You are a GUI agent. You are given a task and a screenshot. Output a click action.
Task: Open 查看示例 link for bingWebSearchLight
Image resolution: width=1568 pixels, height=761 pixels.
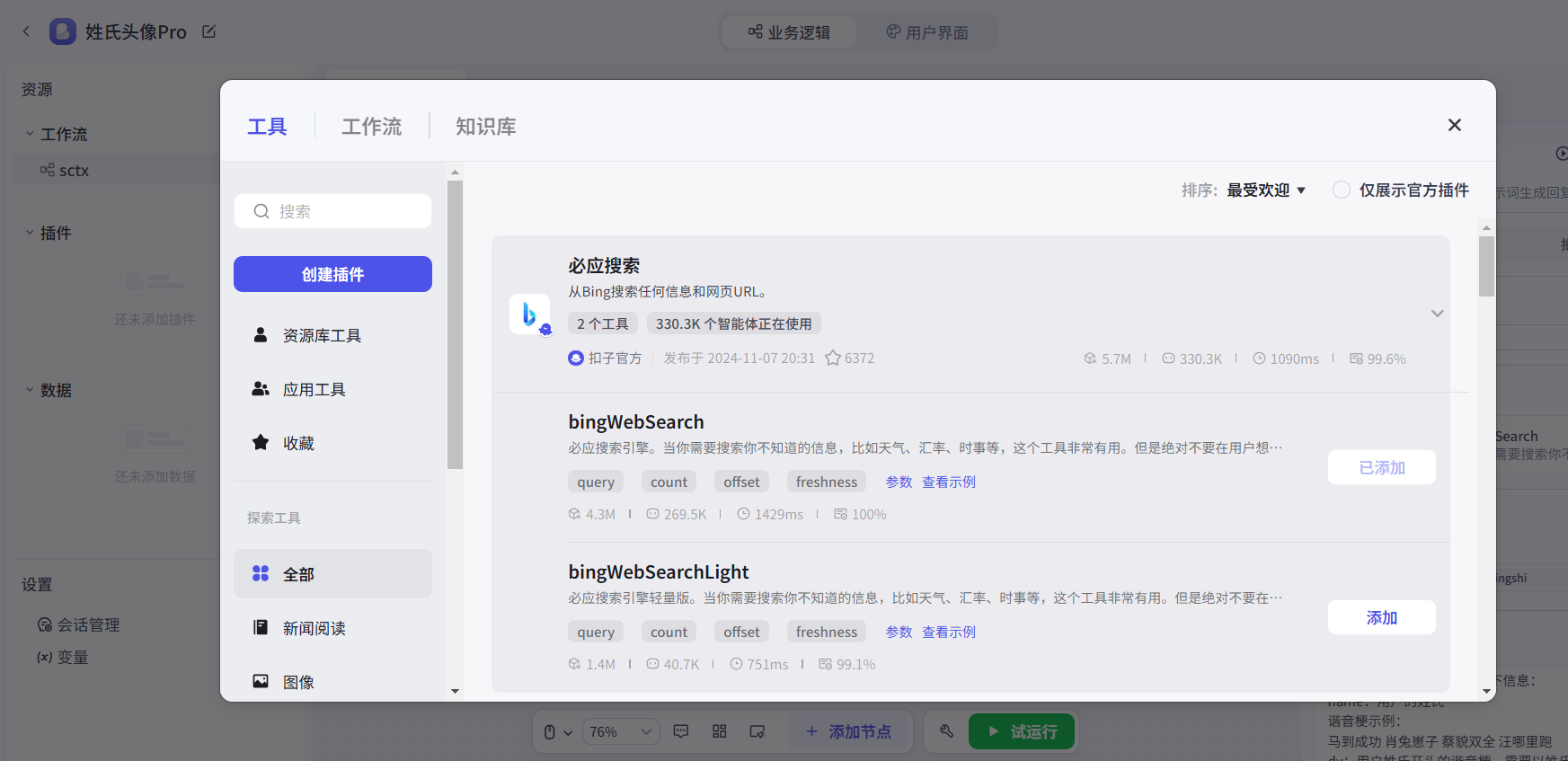(949, 632)
